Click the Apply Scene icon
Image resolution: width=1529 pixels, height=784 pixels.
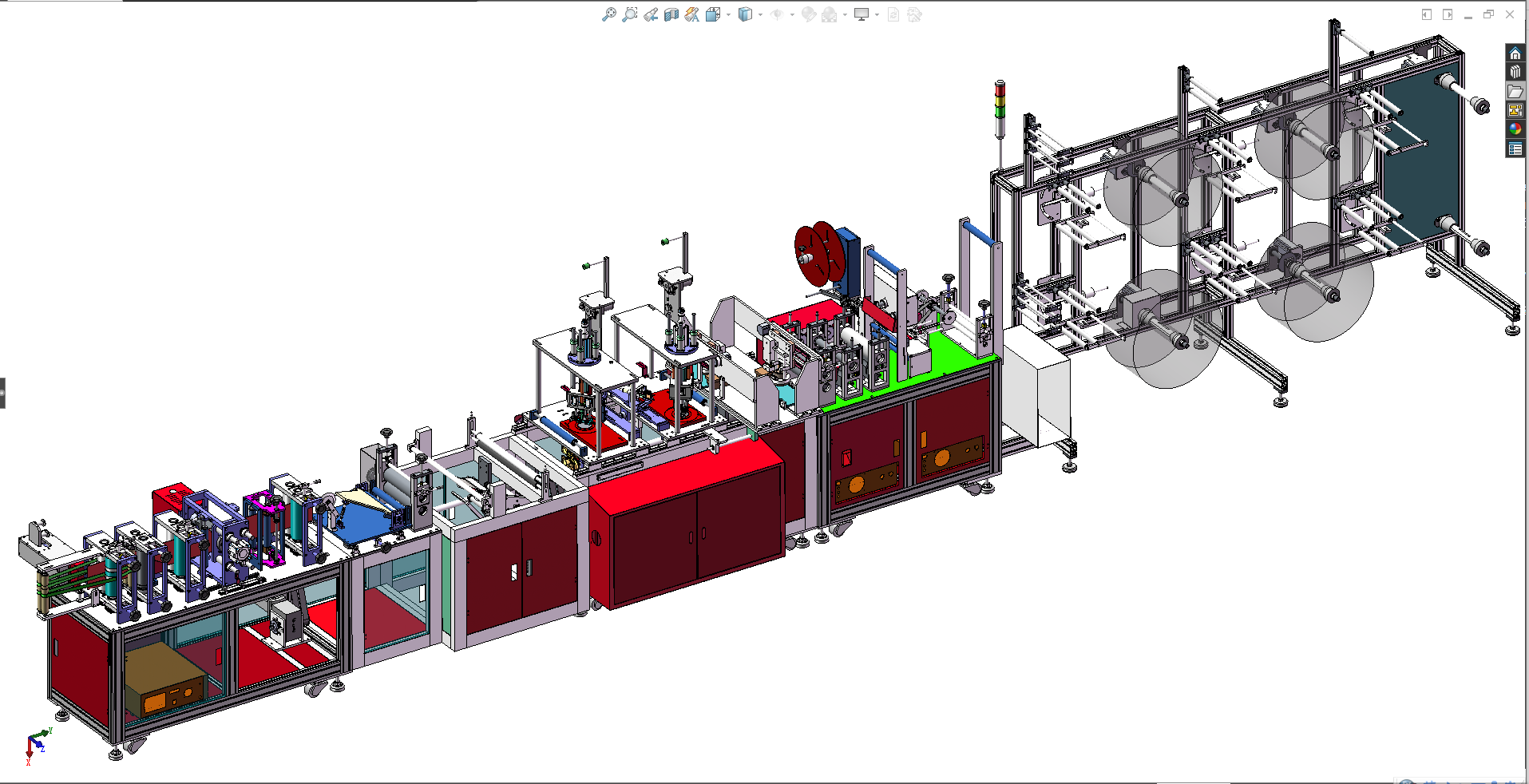830,14
